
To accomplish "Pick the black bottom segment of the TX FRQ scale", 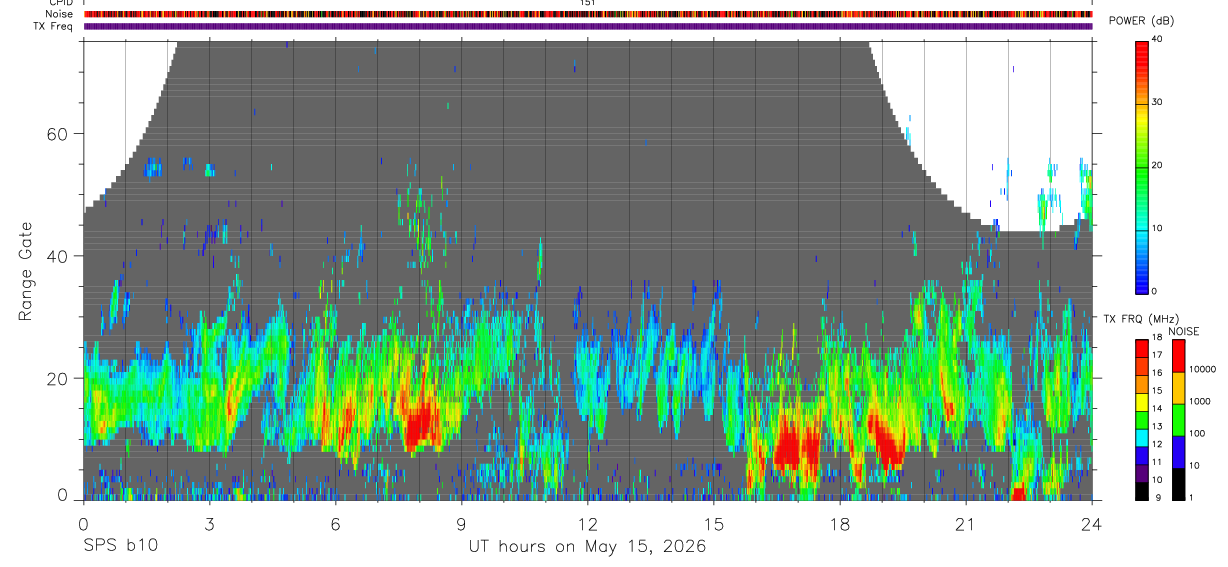I will click(x=1141, y=492).
